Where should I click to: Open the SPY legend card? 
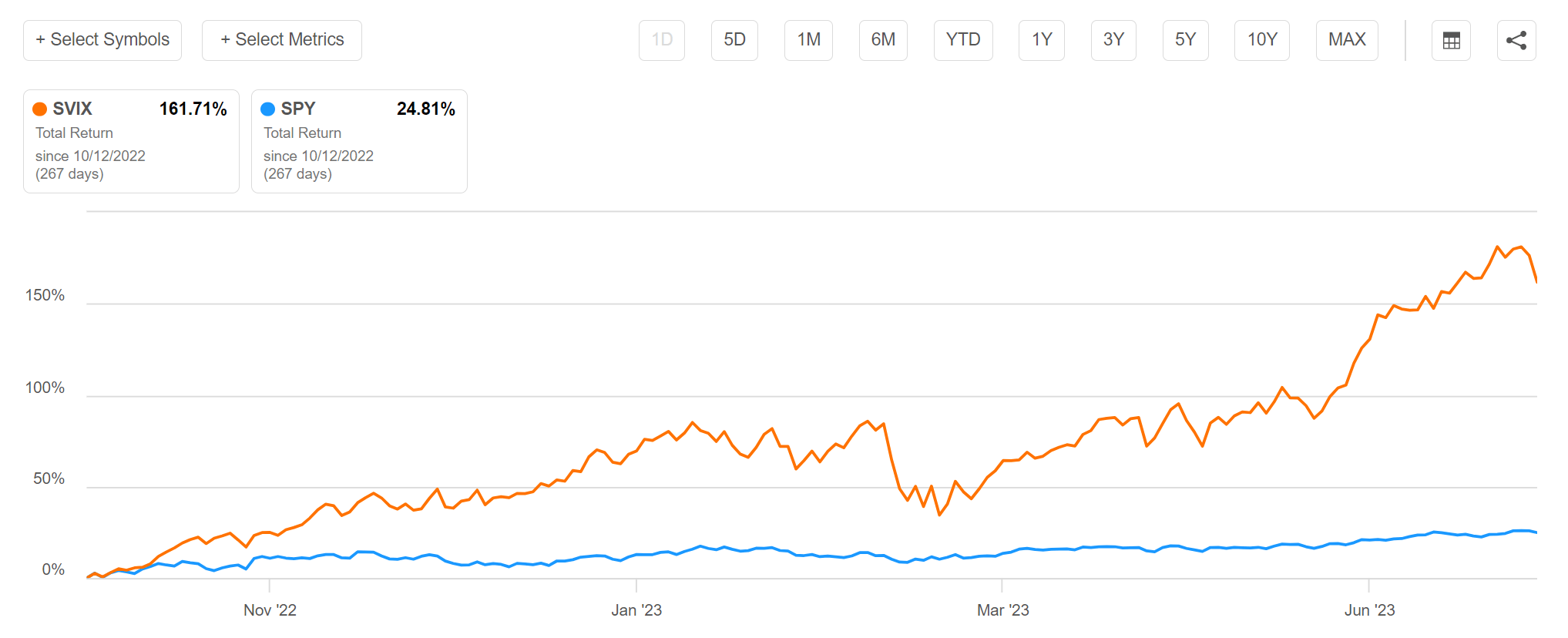click(x=359, y=141)
